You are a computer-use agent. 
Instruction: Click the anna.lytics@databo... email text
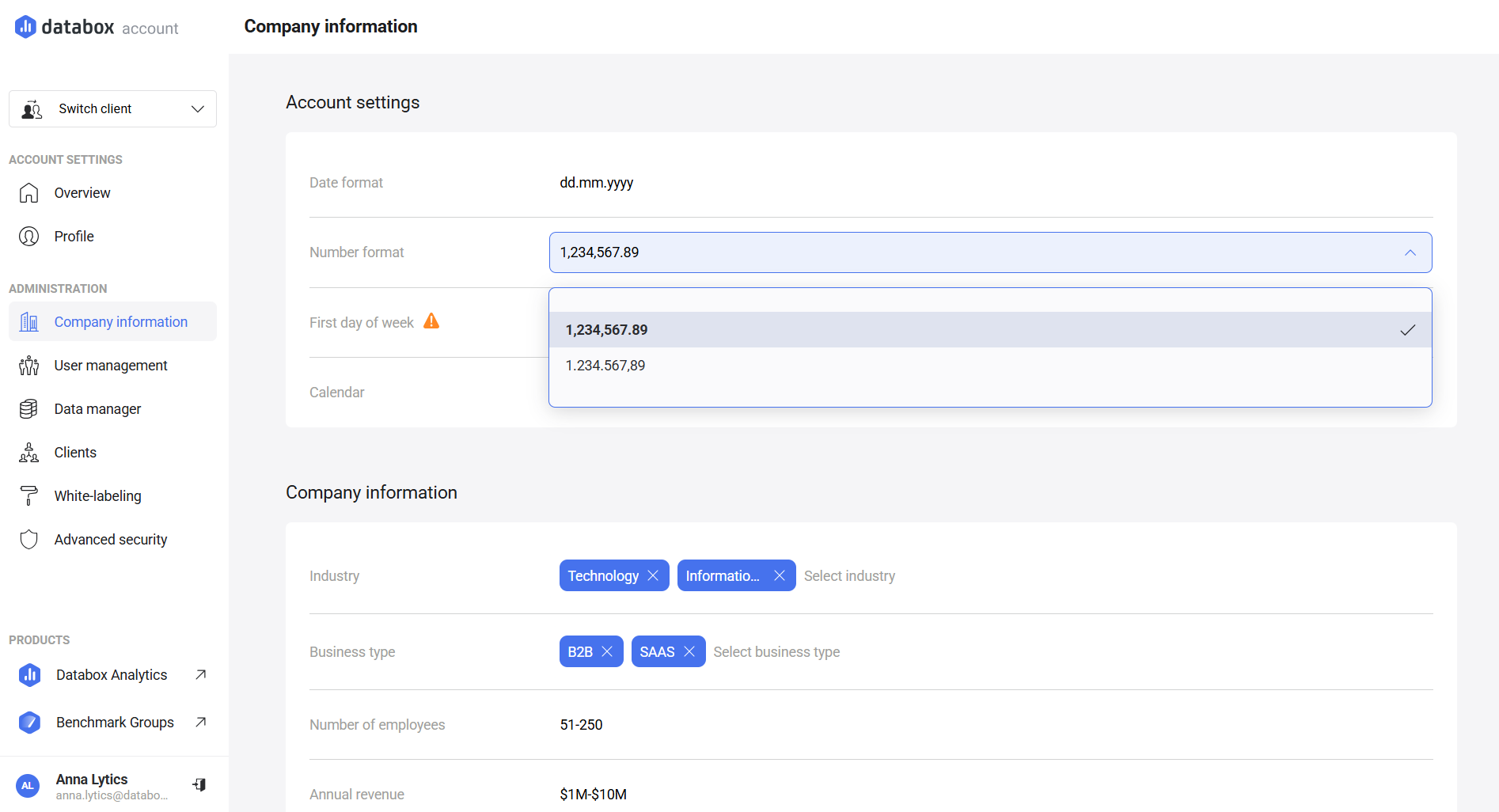[x=112, y=795]
